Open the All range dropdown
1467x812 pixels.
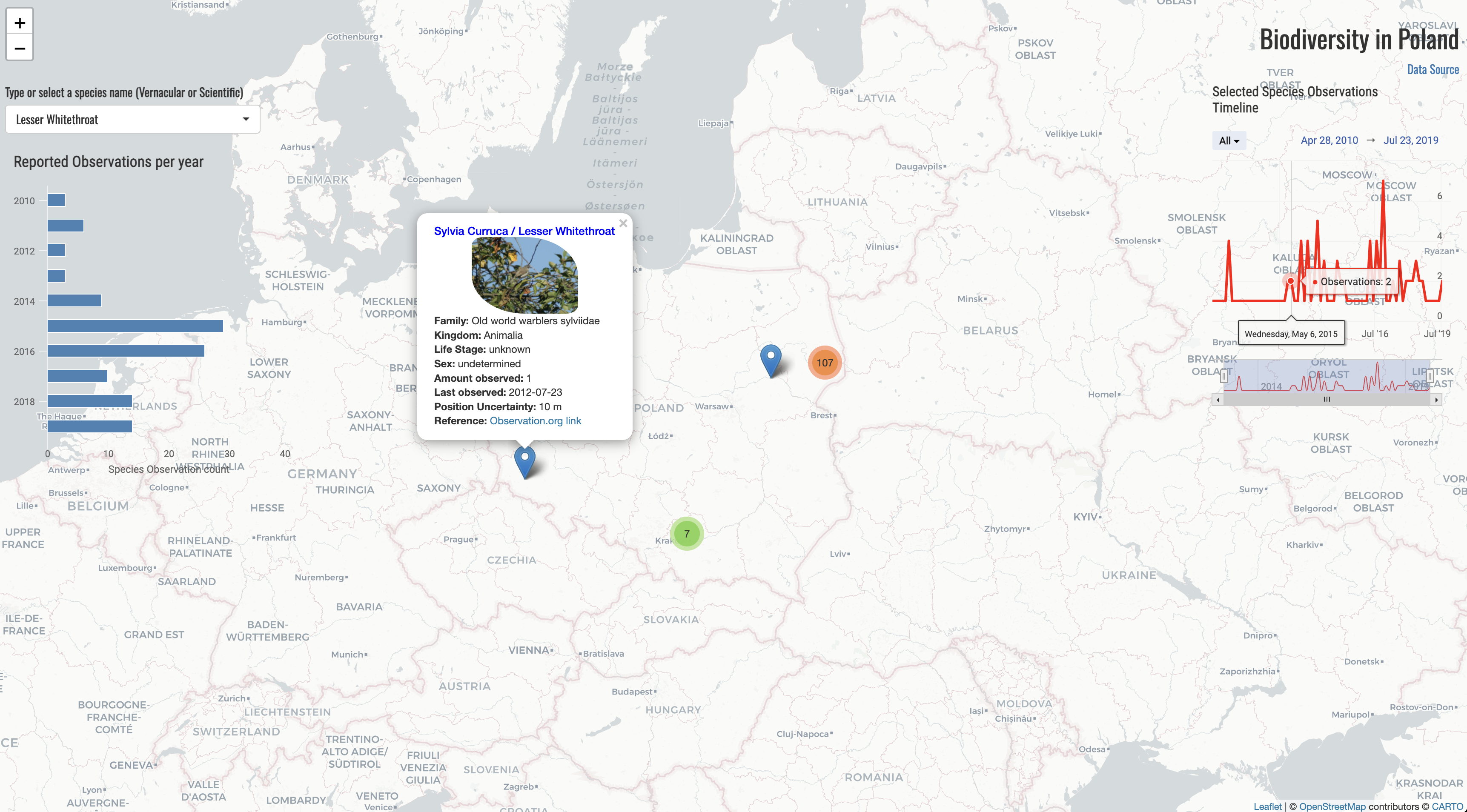click(1229, 140)
